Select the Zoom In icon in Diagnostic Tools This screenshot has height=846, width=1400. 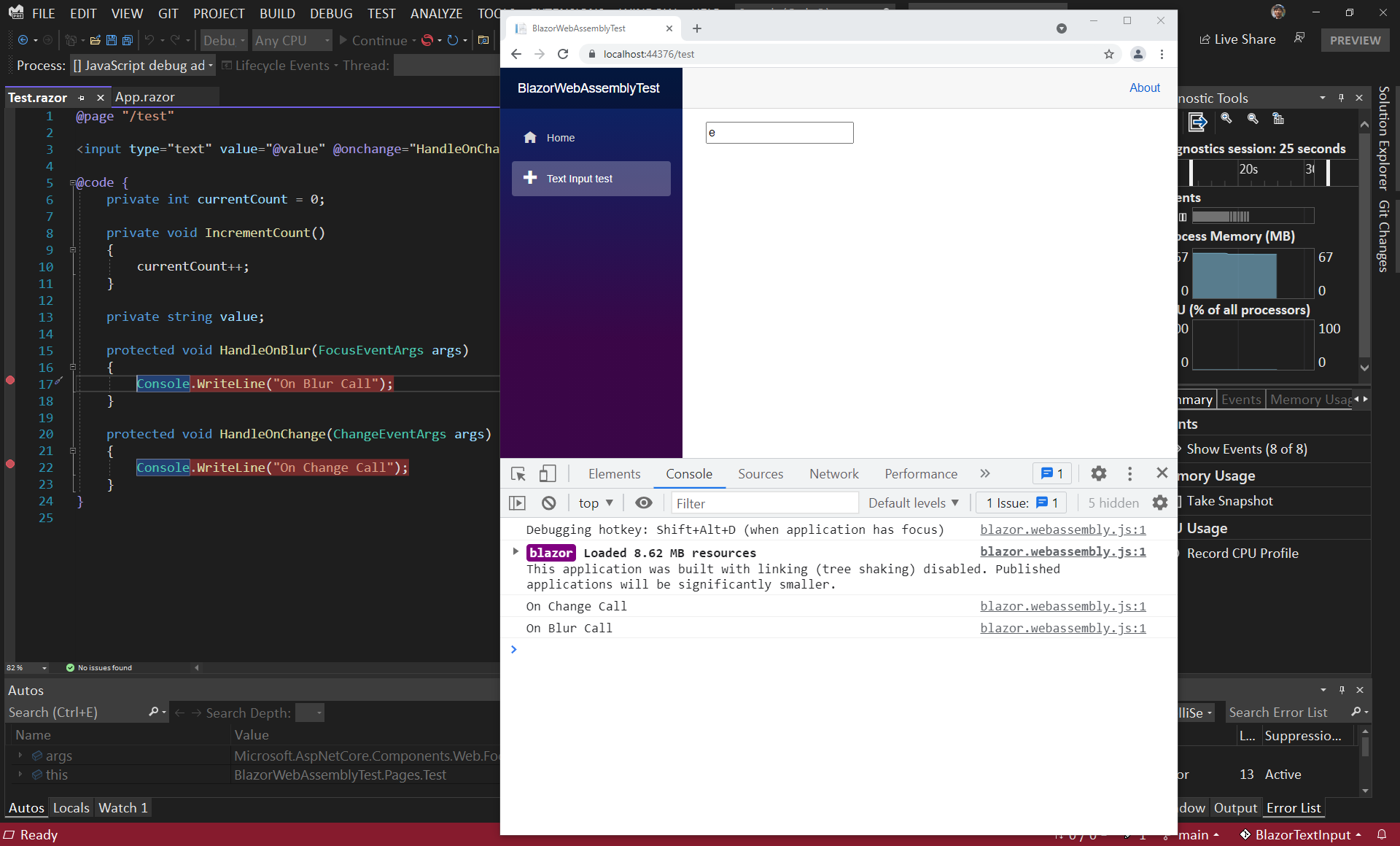(1226, 119)
